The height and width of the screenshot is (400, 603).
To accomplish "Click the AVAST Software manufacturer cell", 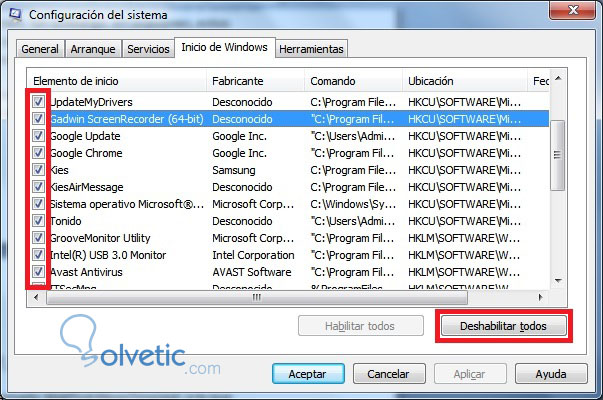I will (252, 272).
